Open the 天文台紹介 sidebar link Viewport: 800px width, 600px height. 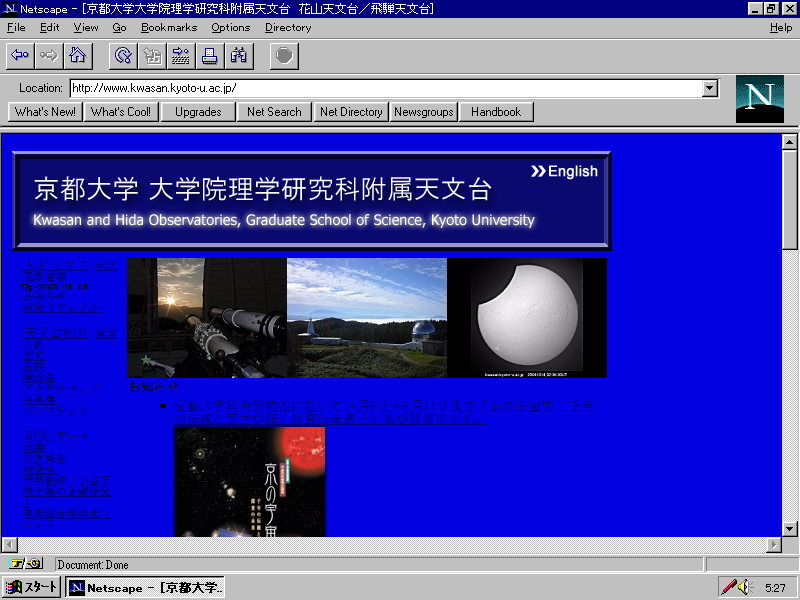(x=56, y=333)
